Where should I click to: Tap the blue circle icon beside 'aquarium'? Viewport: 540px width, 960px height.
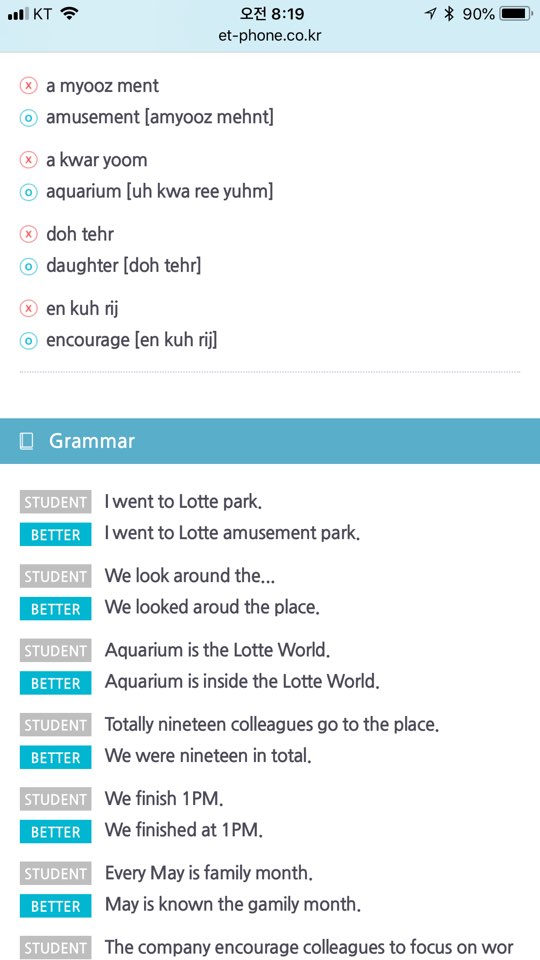pyautogui.click(x=29, y=192)
